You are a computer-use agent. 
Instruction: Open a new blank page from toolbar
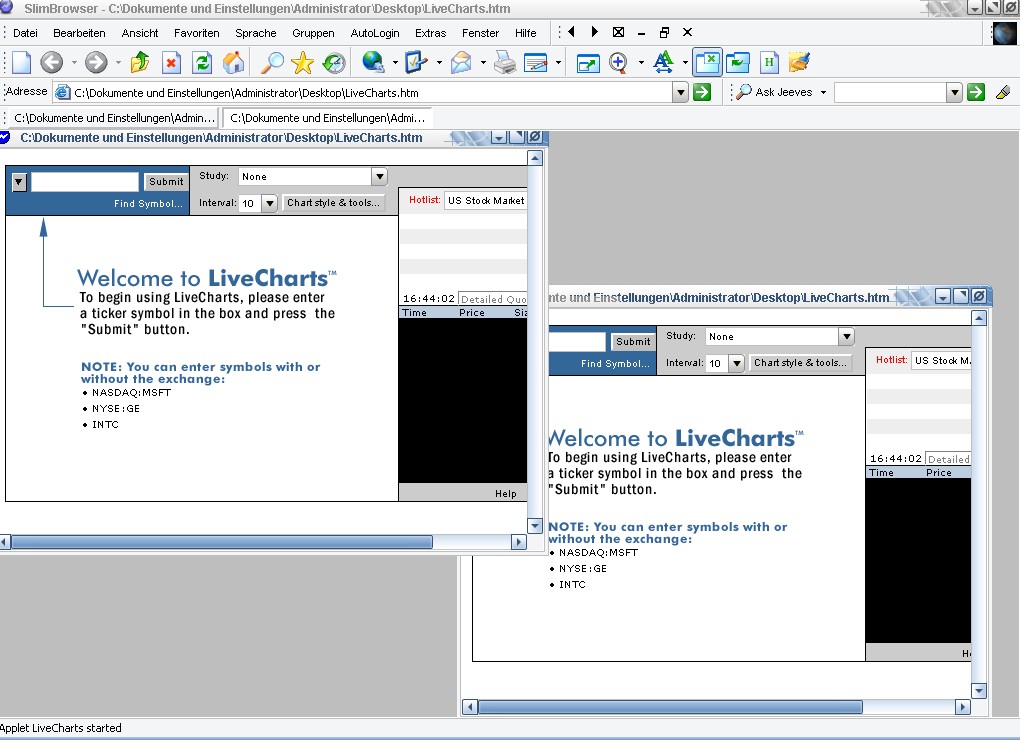pyautogui.click(x=21, y=62)
